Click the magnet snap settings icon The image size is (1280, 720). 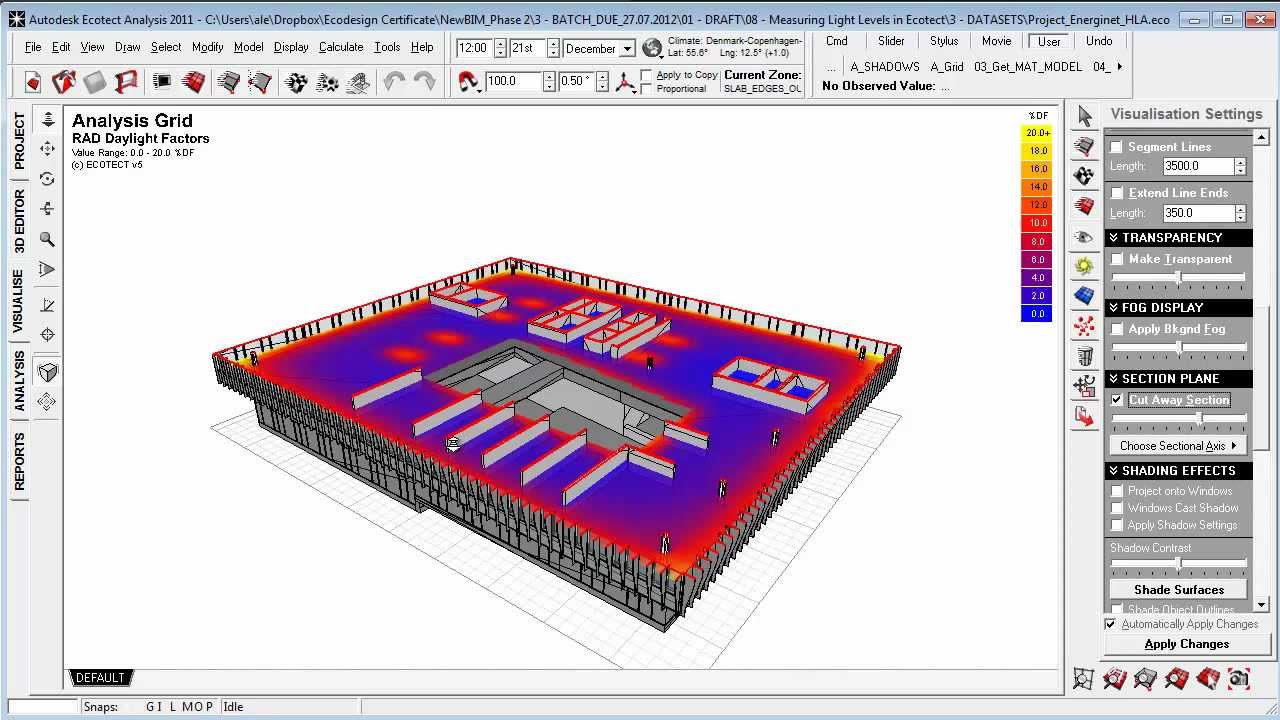(x=469, y=82)
